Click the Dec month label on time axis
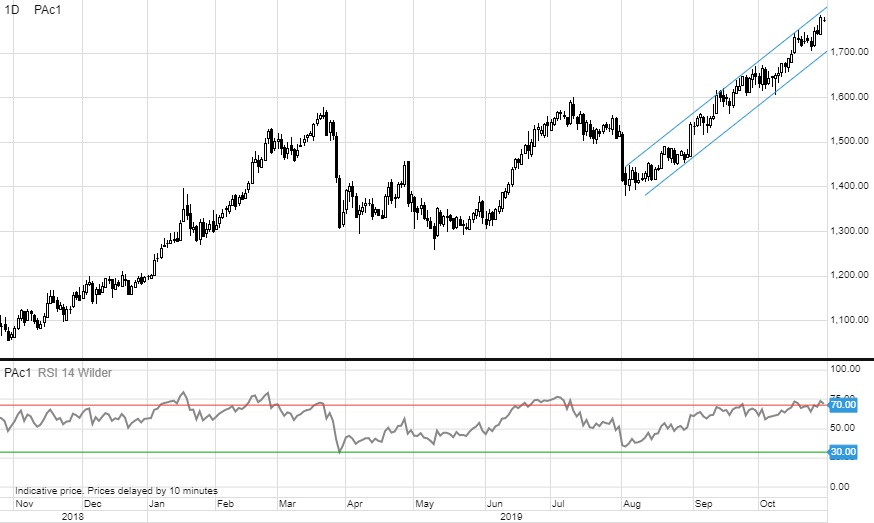Viewport: 874px width, 523px height. (x=93, y=504)
